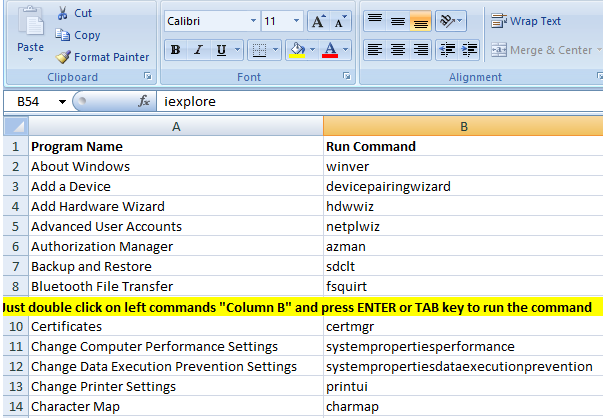Select the netplwiz cell
The width and height of the screenshot is (603, 418).
[x=463, y=226]
